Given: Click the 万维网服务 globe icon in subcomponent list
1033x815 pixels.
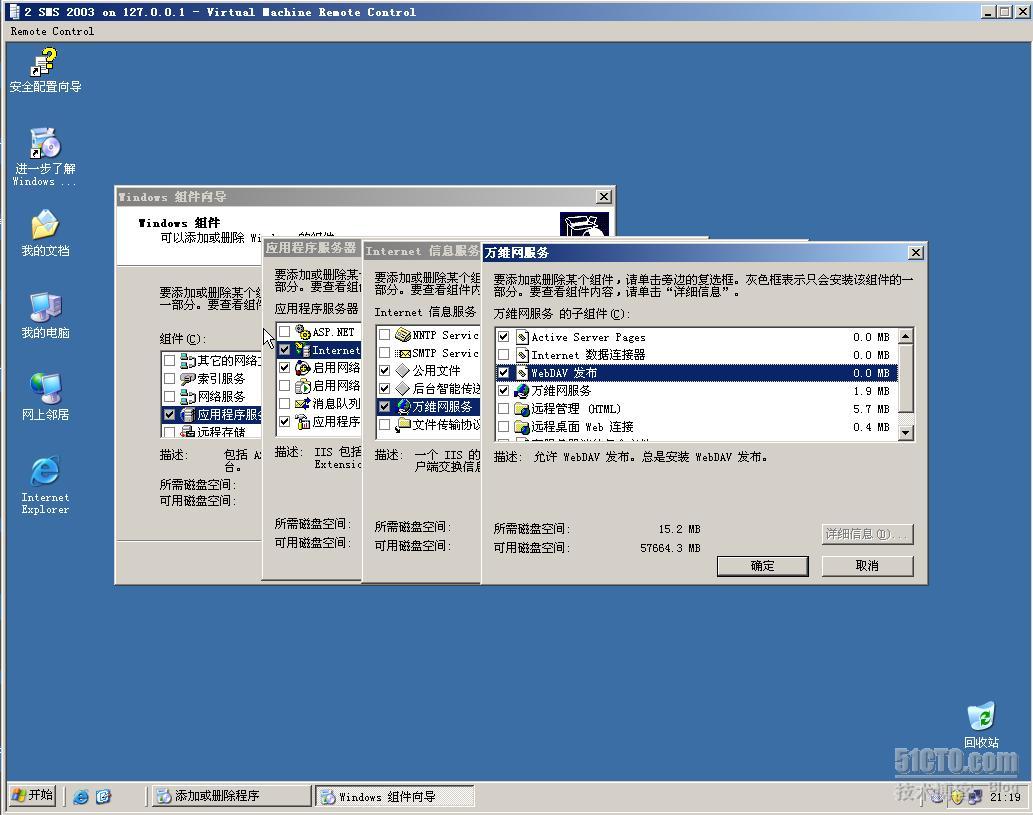Looking at the screenshot, I should click(x=522, y=391).
